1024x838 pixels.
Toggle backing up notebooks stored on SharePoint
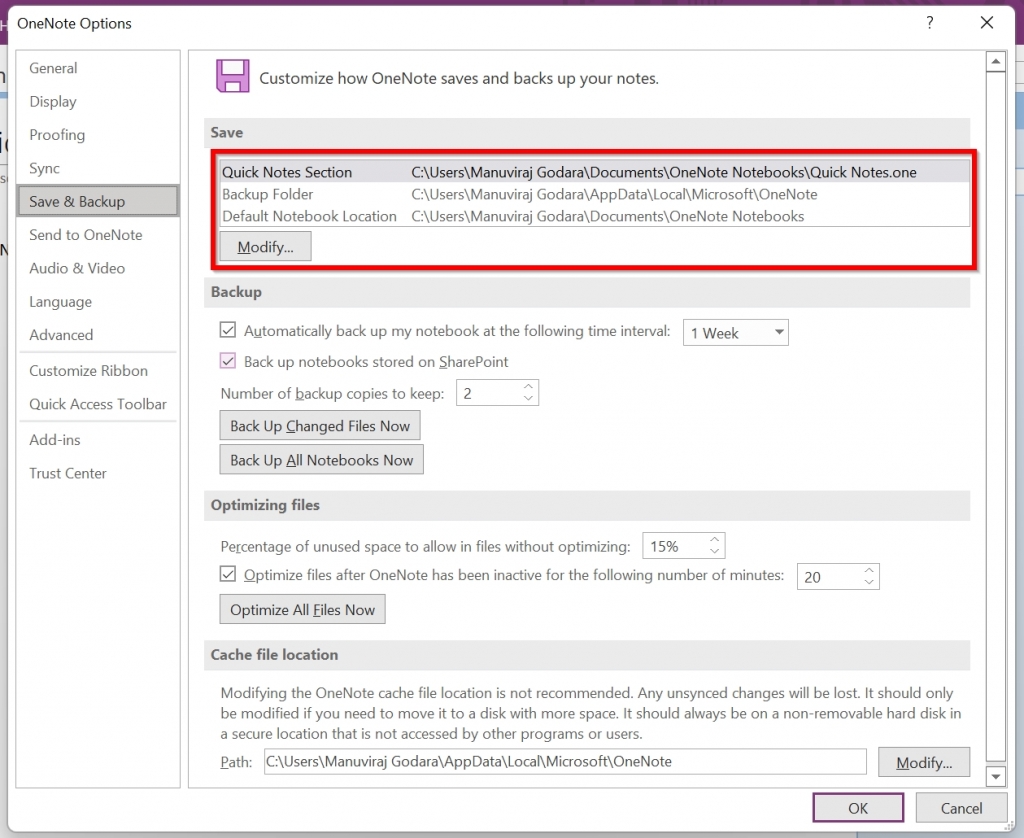(x=227, y=362)
